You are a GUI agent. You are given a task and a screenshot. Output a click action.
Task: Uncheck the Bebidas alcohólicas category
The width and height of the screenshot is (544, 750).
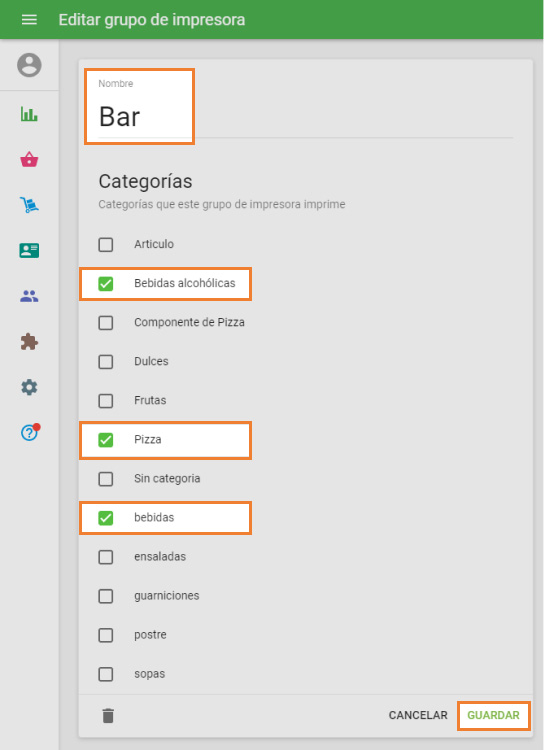click(106, 284)
